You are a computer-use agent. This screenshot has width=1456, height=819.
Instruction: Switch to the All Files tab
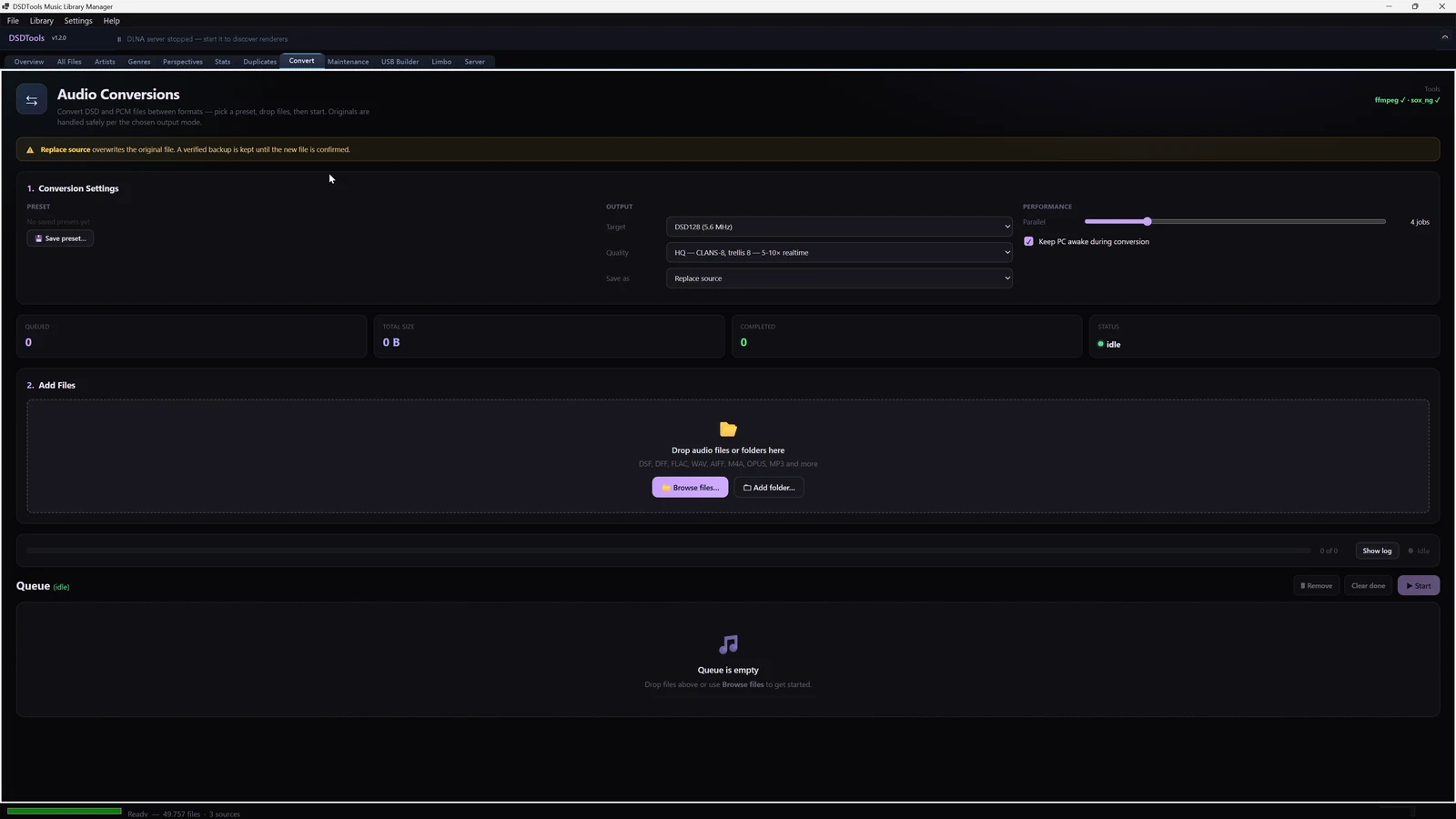coord(69,62)
